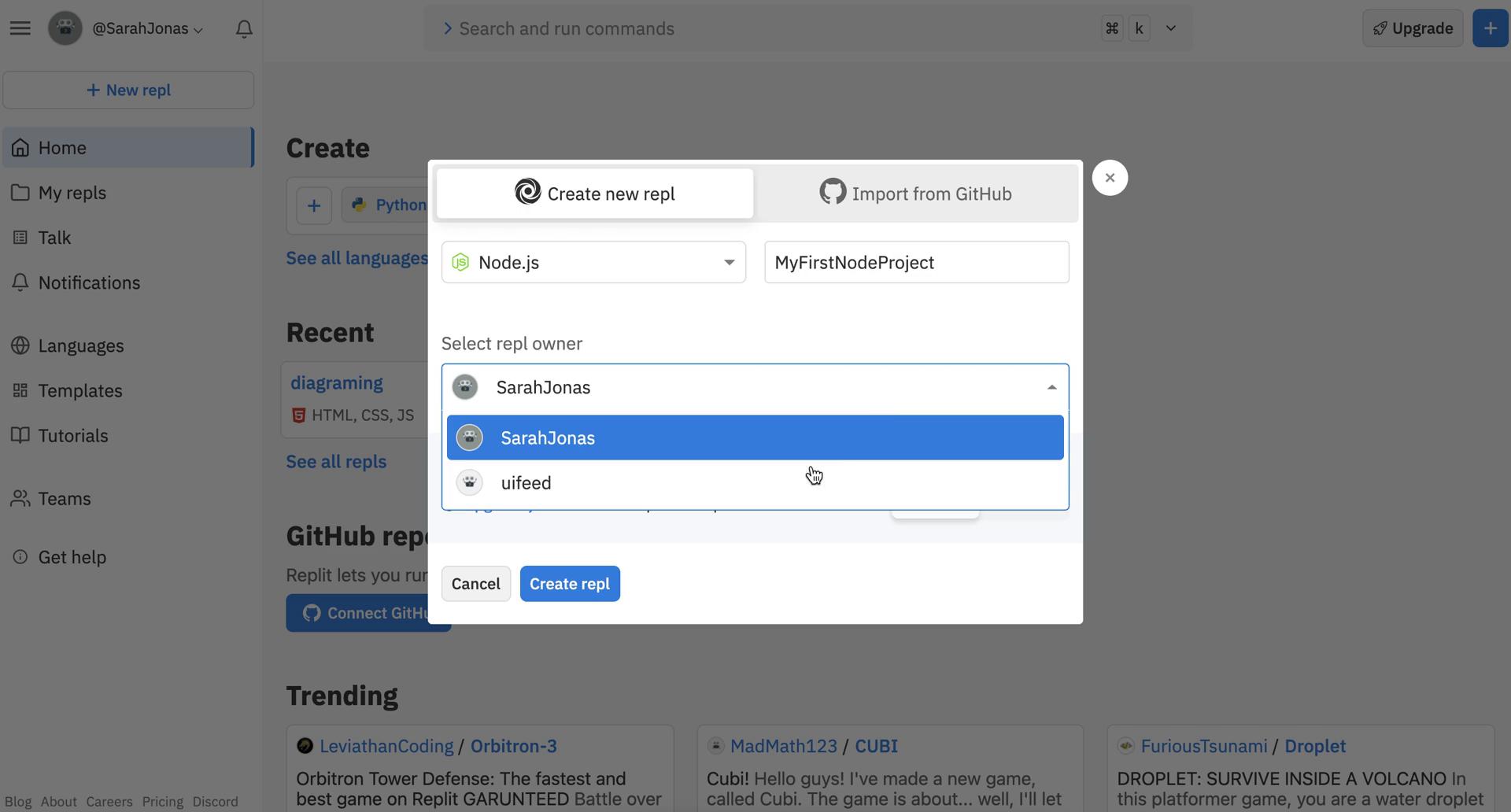Click the Create repl button
The image size is (1511, 812).
point(570,584)
